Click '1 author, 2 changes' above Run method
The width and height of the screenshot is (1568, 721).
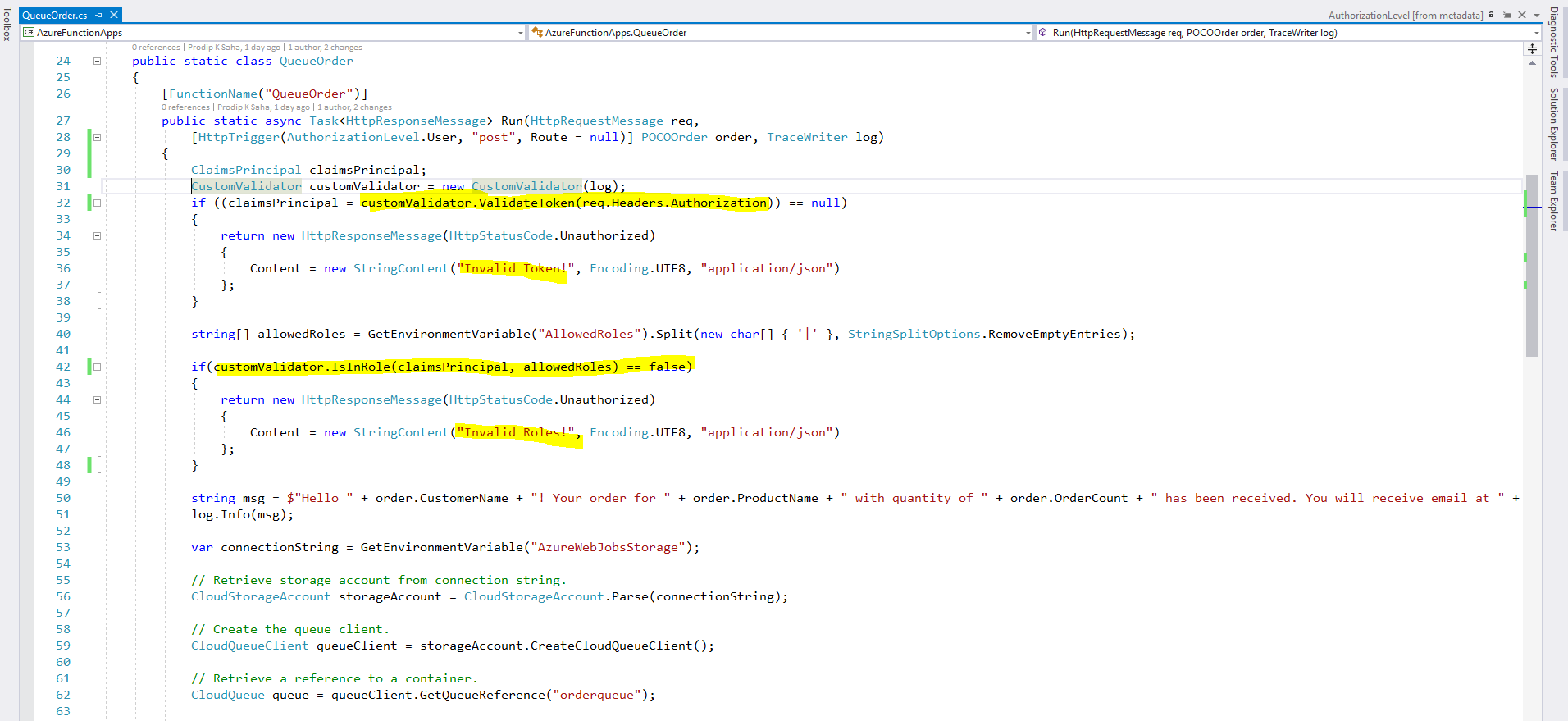coord(354,107)
